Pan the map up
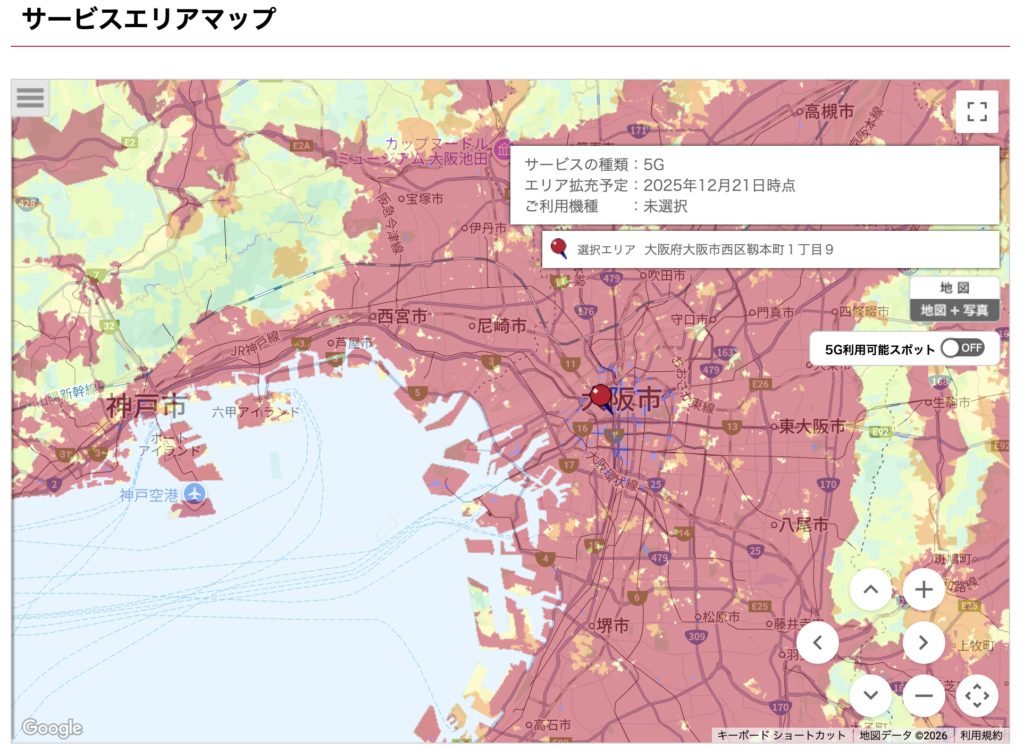Image resolution: width=1024 pixels, height=750 pixels. pyautogui.click(x=870, y=590)
